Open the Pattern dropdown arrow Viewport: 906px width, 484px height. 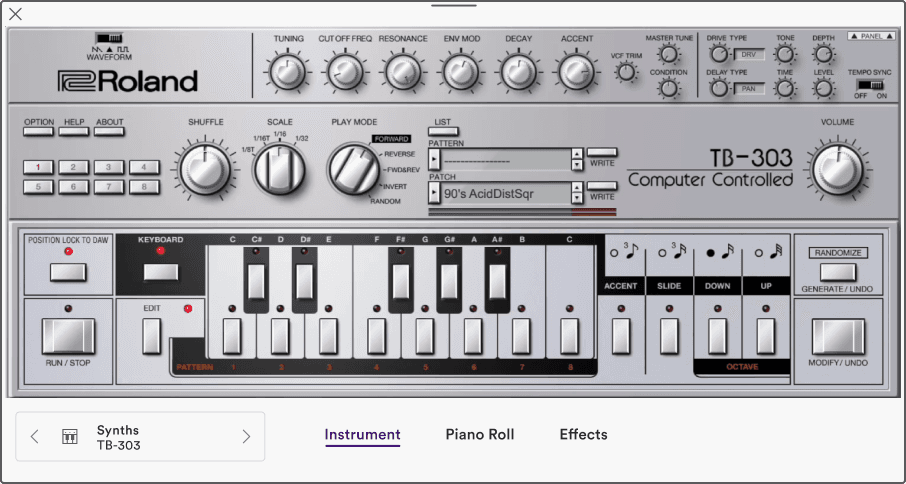434,159
